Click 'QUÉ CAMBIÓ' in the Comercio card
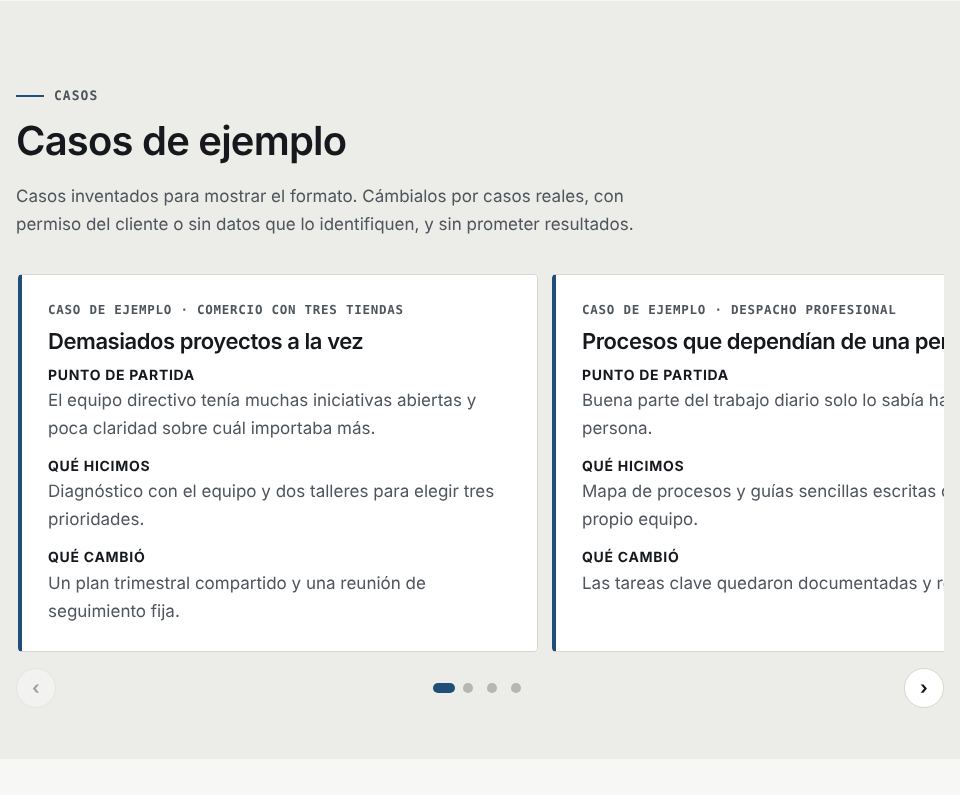The width and height of the screenshot is (960, 795). (x=96, y=557)
